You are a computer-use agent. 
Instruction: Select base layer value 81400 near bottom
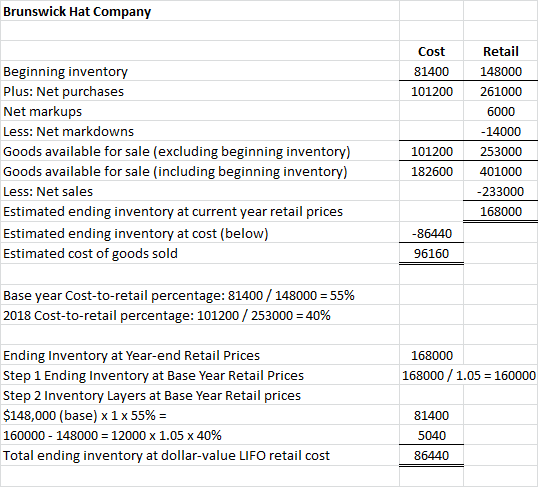click(x=431, y=416)
